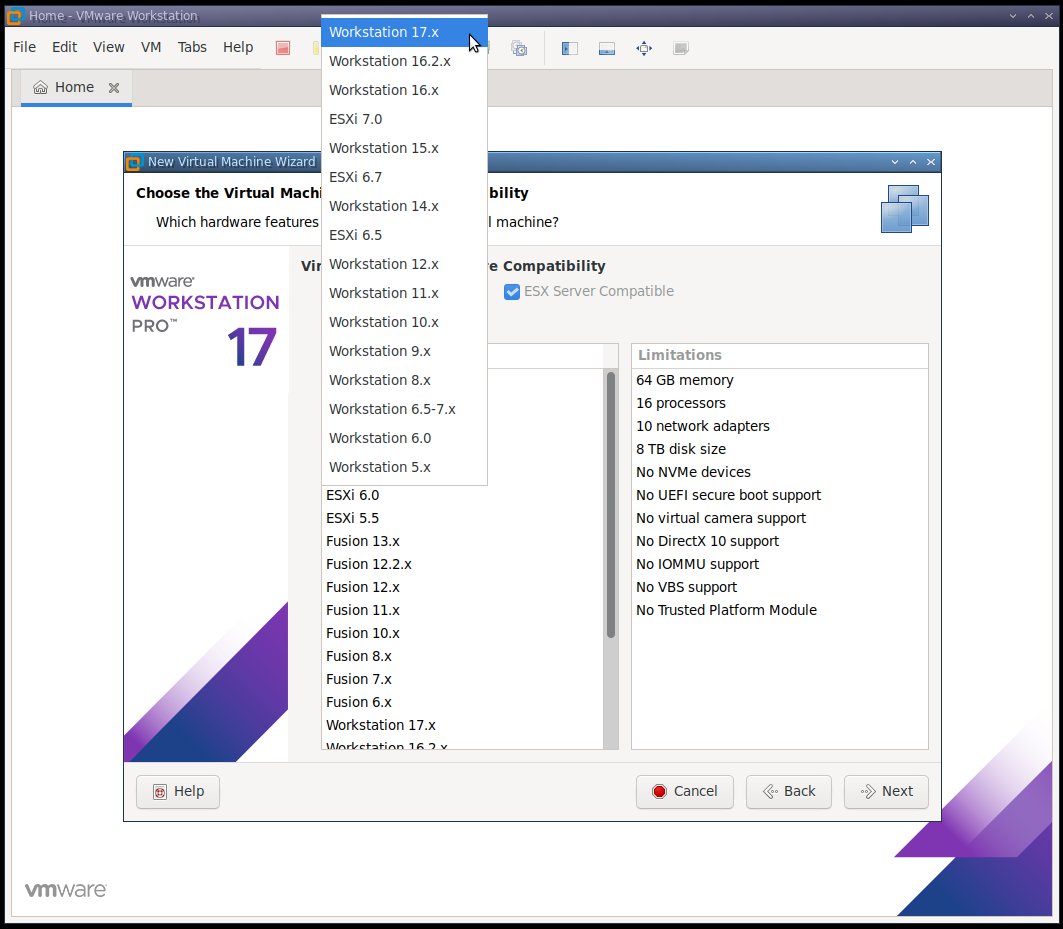Image resolution: width=1063 pixels, height=929 pixels.
Task: Select Fusion 13.x in the products list
Action: point(462,542)
